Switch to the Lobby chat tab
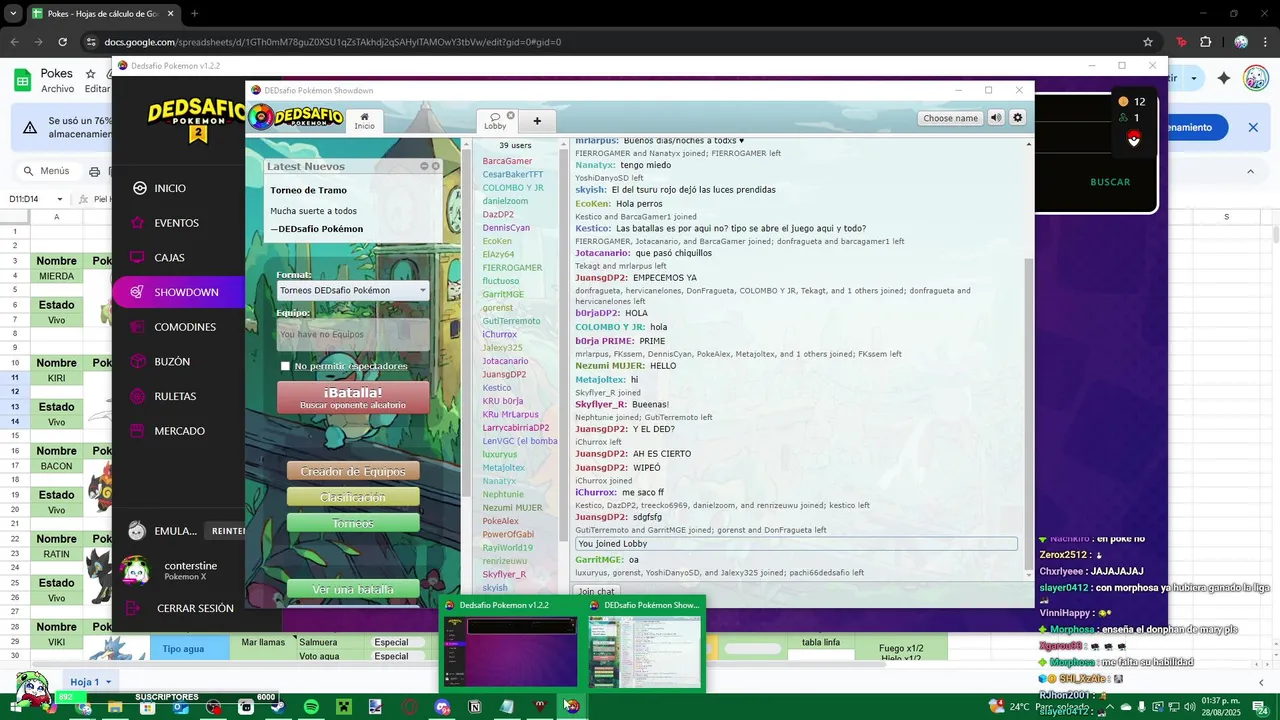Viewport: 1280px width, 720px height. [495, 121]
